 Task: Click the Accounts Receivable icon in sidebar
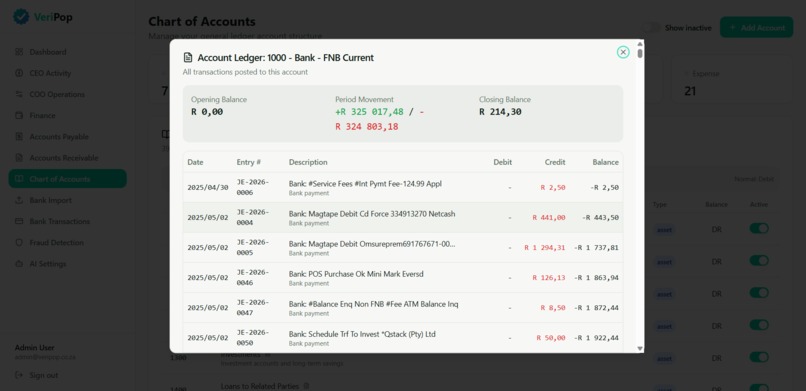tap(19, 158)
